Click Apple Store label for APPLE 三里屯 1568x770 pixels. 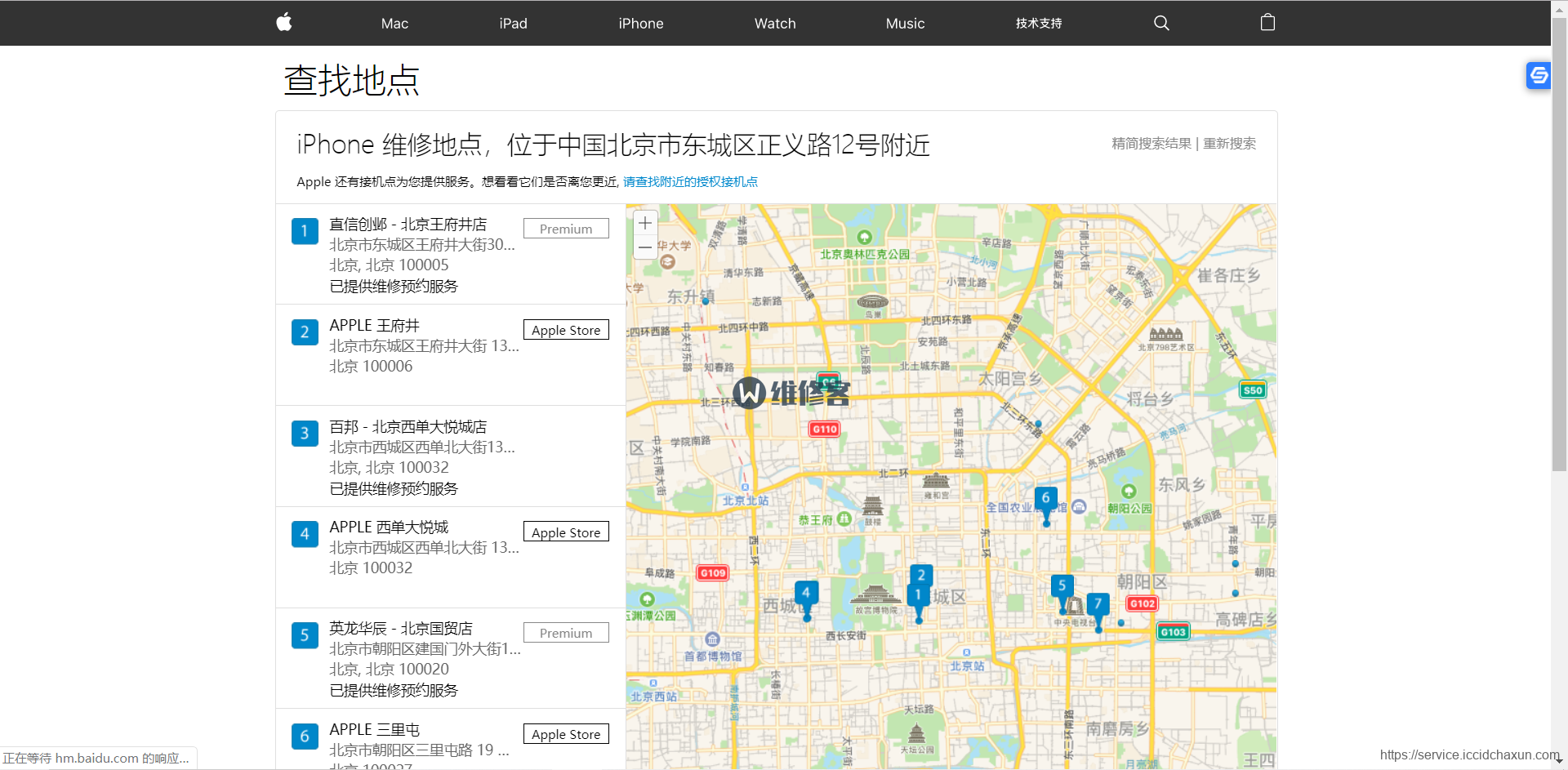coord(566,734)
